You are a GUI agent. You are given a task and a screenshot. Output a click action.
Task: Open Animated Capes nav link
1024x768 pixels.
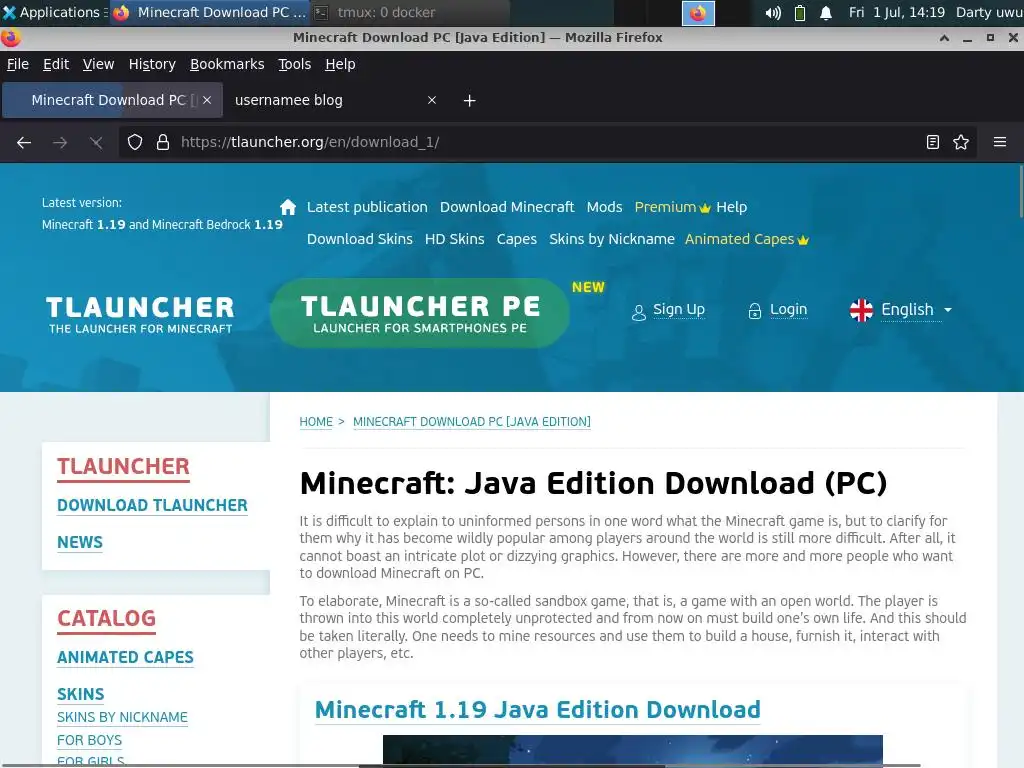point(746,239)
